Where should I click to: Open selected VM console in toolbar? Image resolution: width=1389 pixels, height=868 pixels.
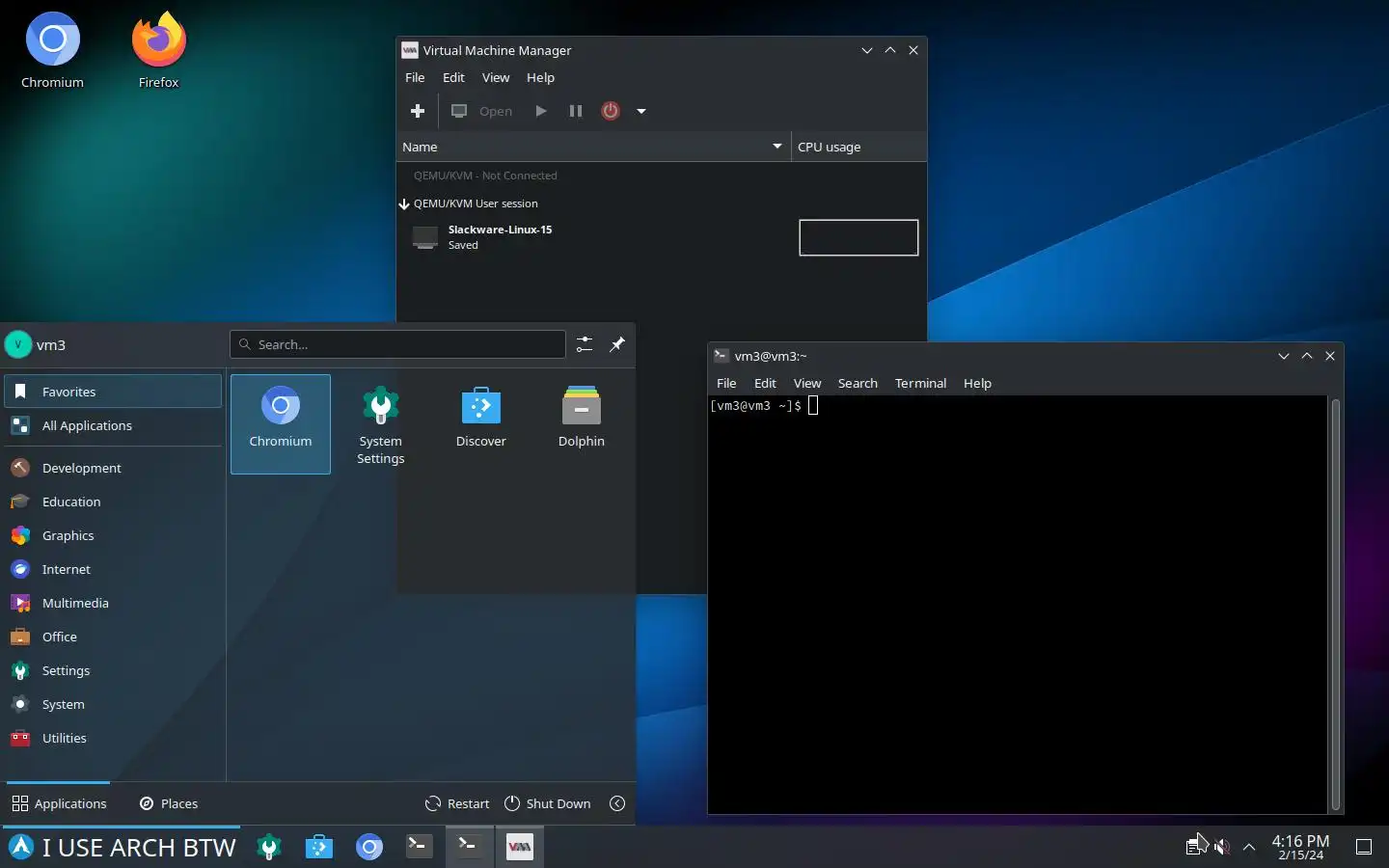coord(482,111)
